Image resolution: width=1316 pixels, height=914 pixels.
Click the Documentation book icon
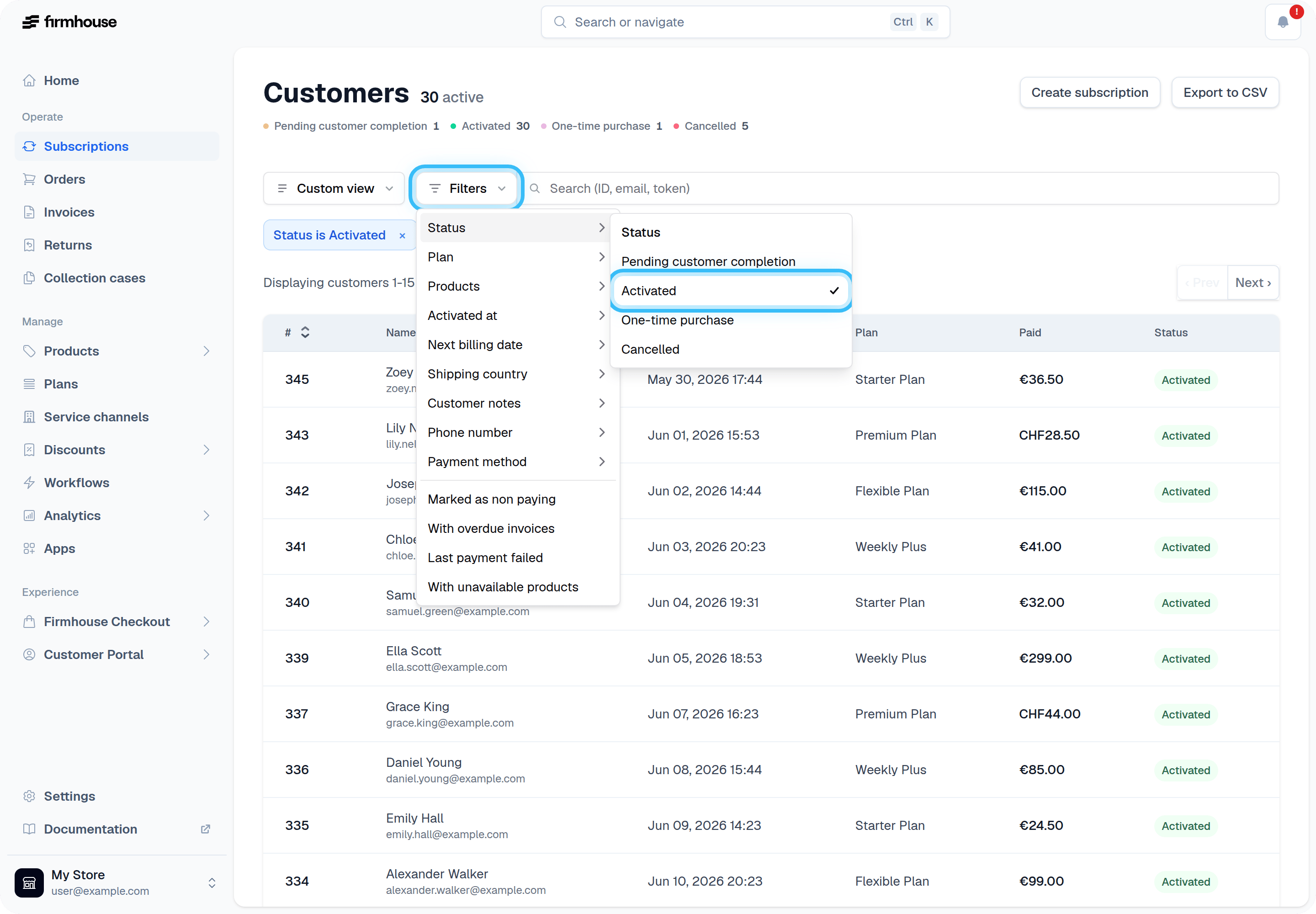pos(29,829)
